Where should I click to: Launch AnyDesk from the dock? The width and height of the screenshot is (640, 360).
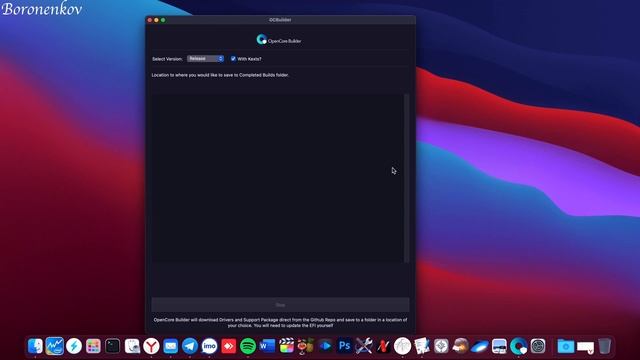(229, 346)
